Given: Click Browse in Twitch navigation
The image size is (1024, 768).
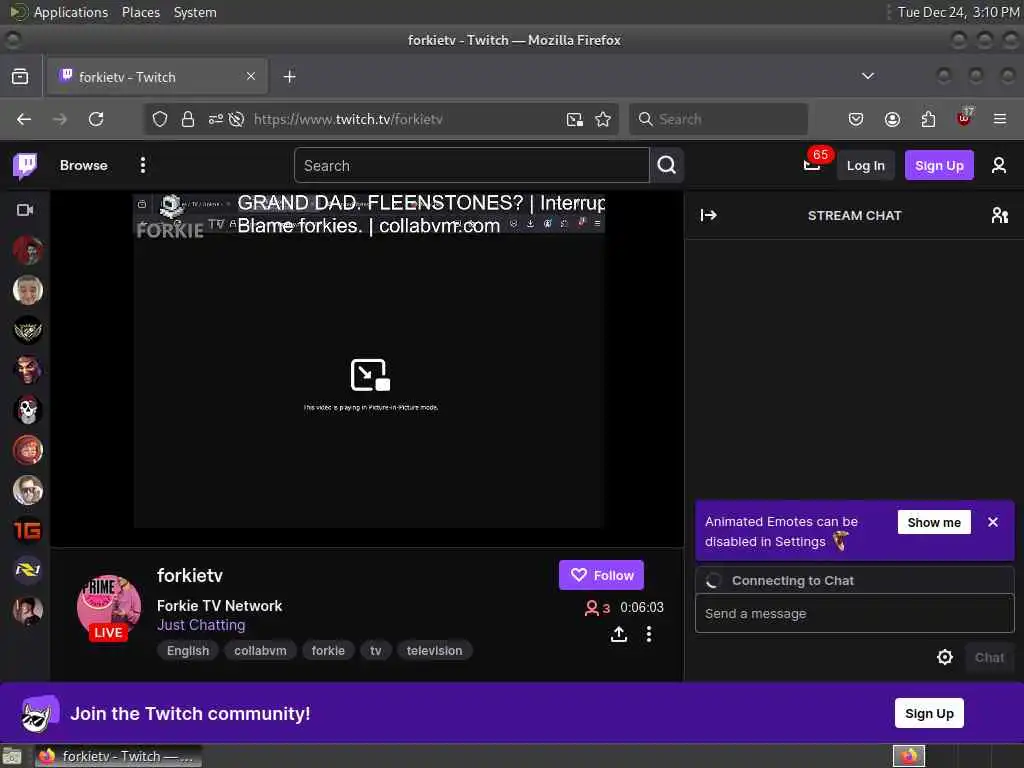Looking at the screenshot, I should [84, 165].
